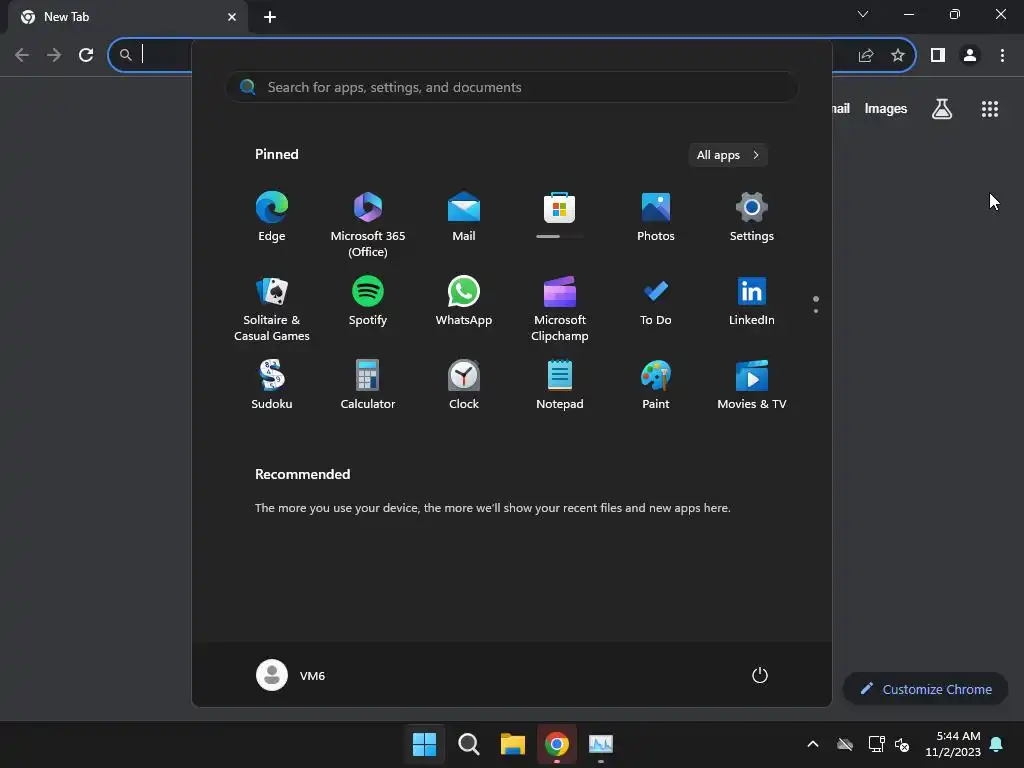Open the Edge pinned app
The image size is (1024, 768).
click(272, 217)
